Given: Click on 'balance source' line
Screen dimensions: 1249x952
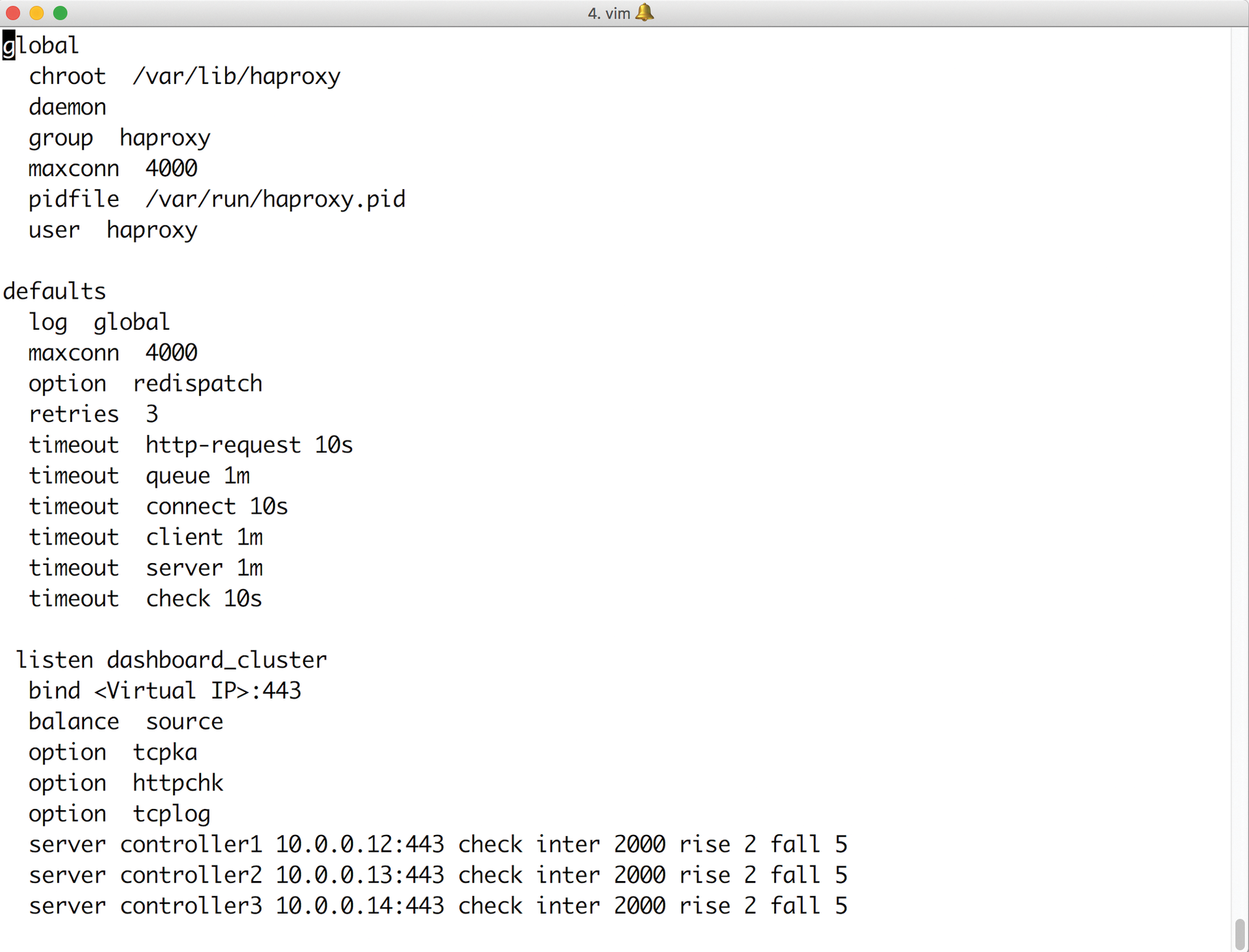Looking at the screenshot, I should point(126,722).
